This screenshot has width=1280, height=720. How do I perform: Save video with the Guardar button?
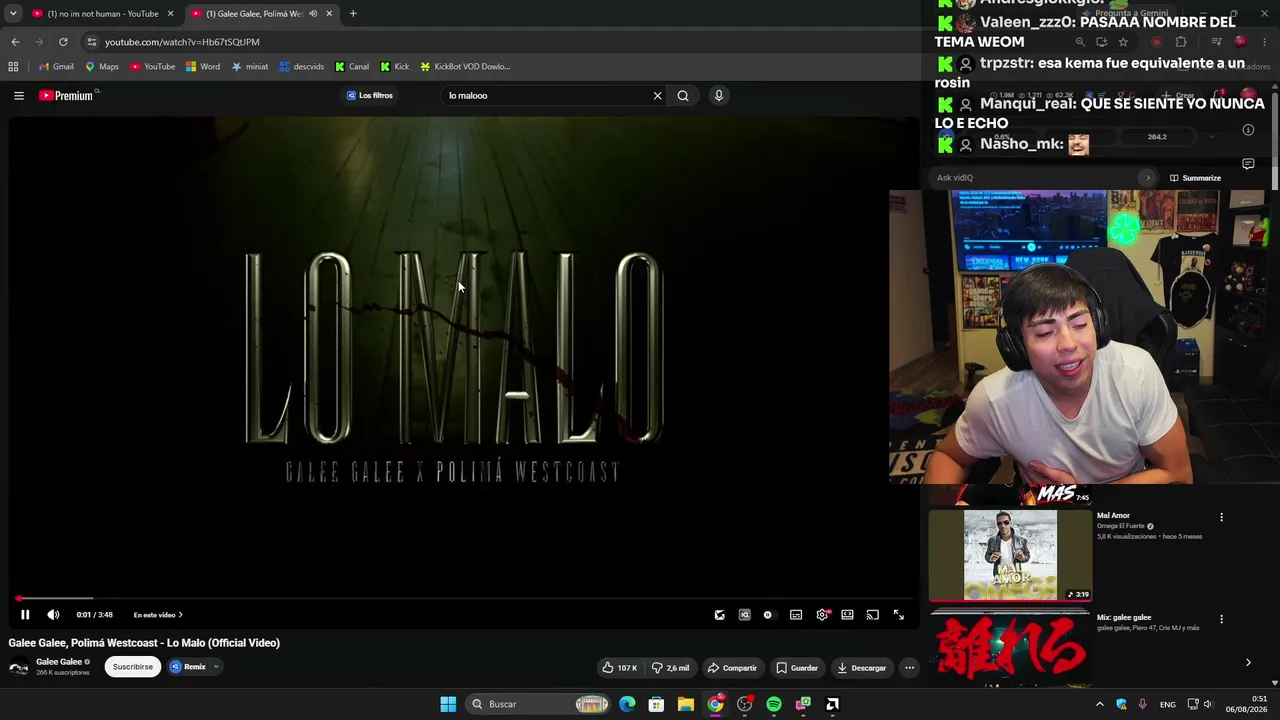pos(797,667)
